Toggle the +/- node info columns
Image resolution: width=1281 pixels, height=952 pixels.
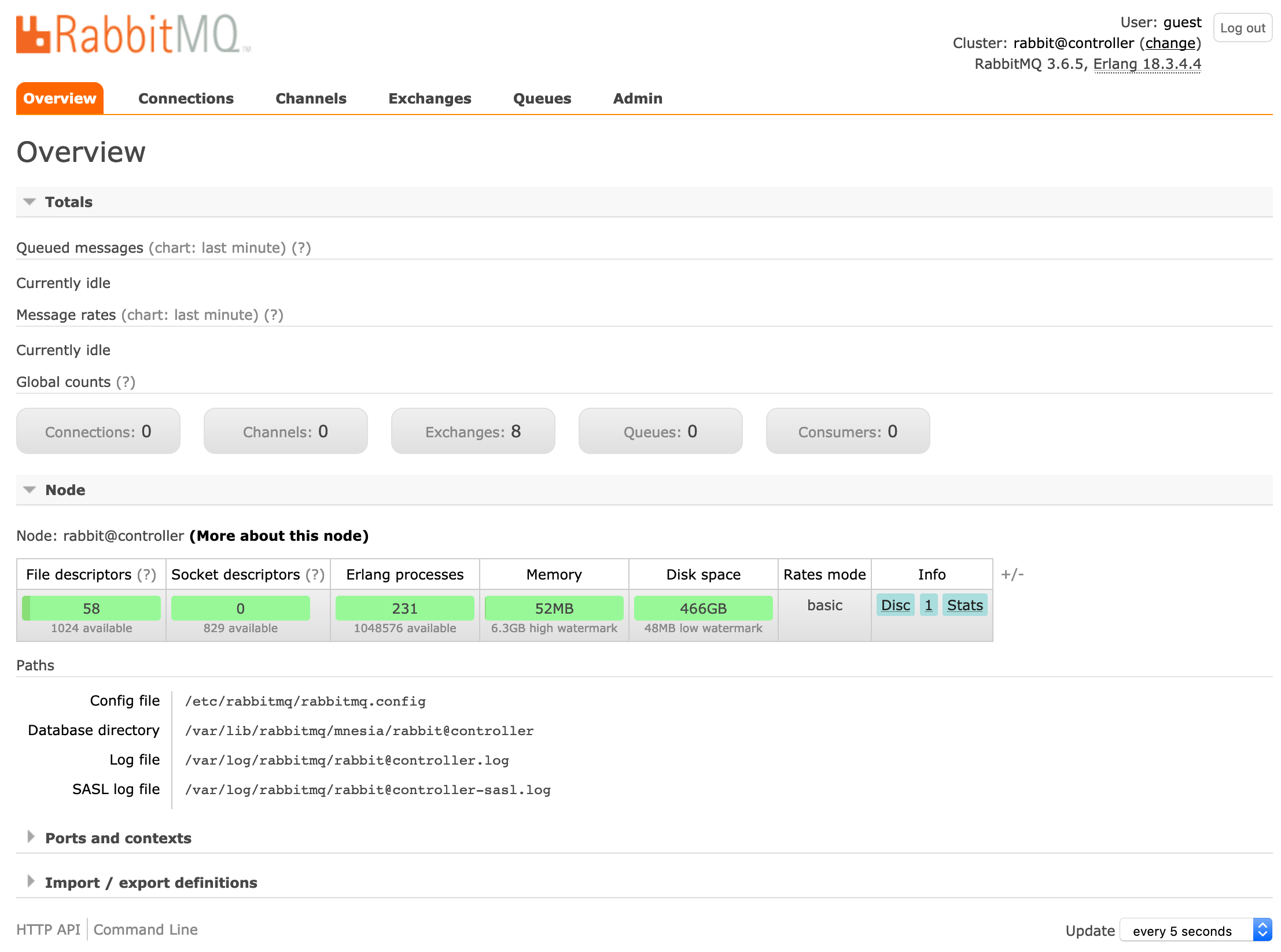click(x=1012, y=573)
